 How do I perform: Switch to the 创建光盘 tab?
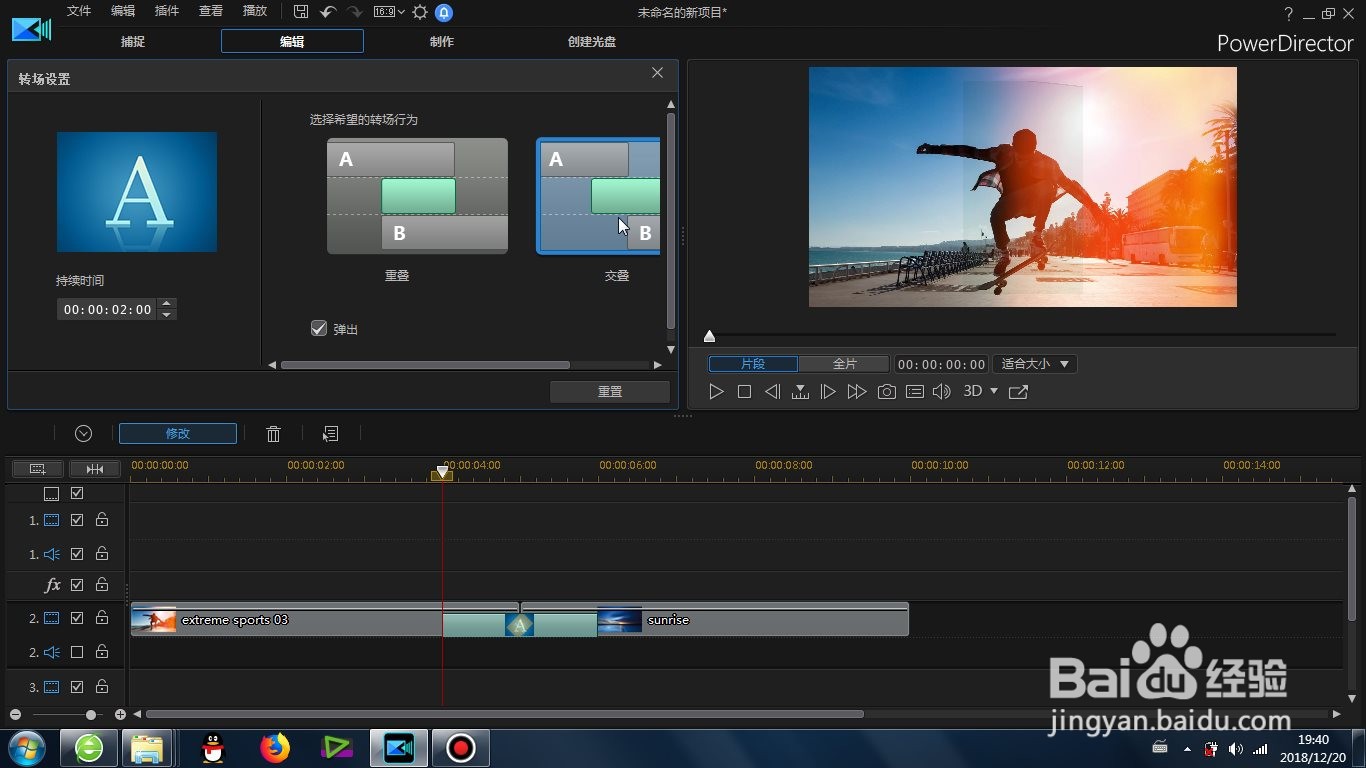click(x=591, y=41)
